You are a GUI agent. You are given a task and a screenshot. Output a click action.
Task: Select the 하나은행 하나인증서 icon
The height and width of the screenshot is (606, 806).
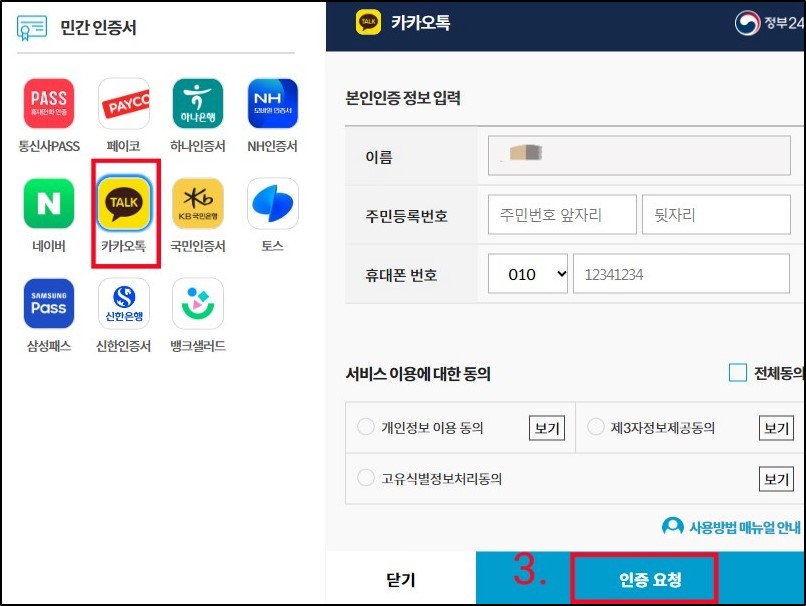198,103
